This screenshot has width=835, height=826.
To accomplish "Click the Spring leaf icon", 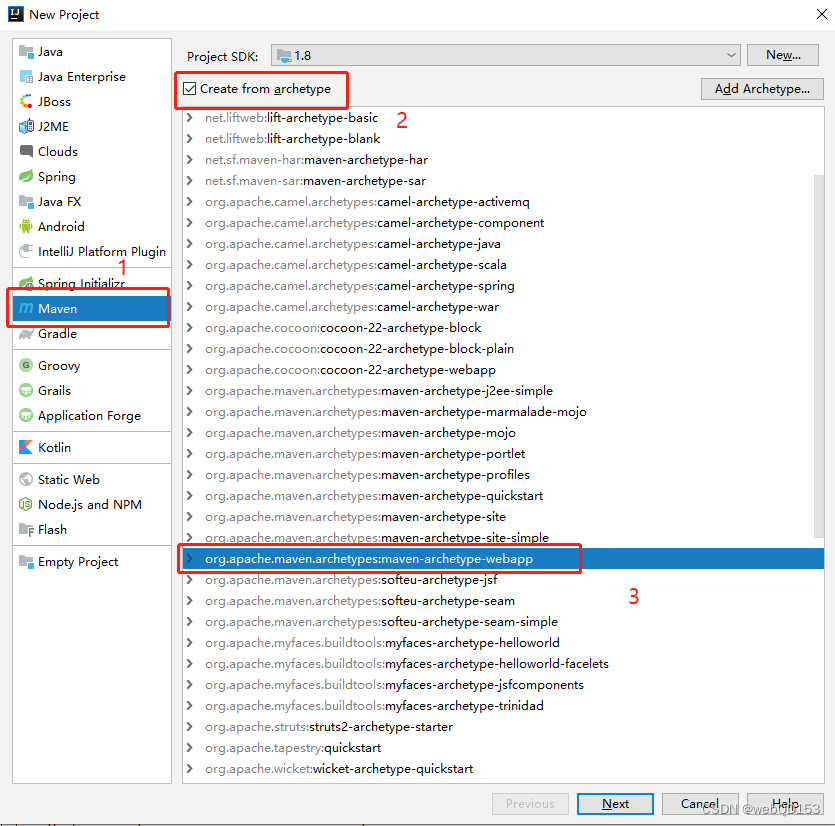I will tap(26, 176).
